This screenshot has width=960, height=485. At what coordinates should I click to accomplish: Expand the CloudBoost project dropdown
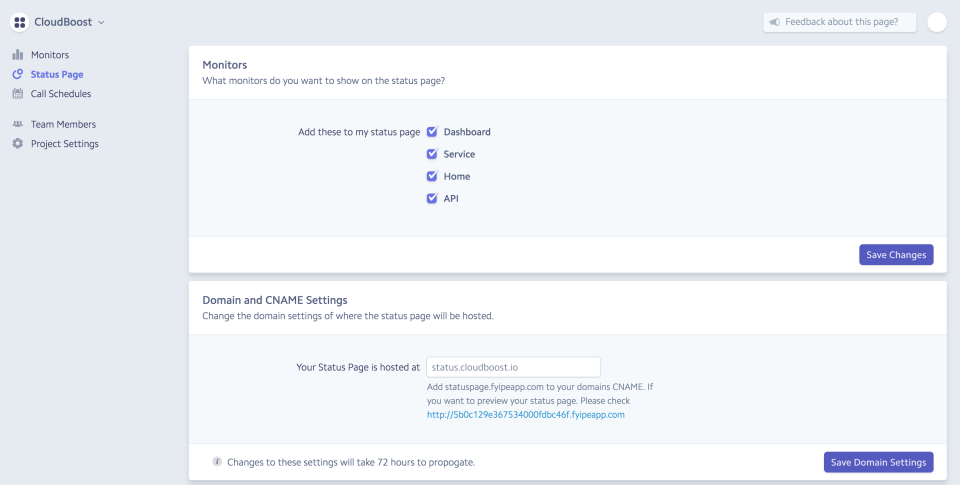101,22
